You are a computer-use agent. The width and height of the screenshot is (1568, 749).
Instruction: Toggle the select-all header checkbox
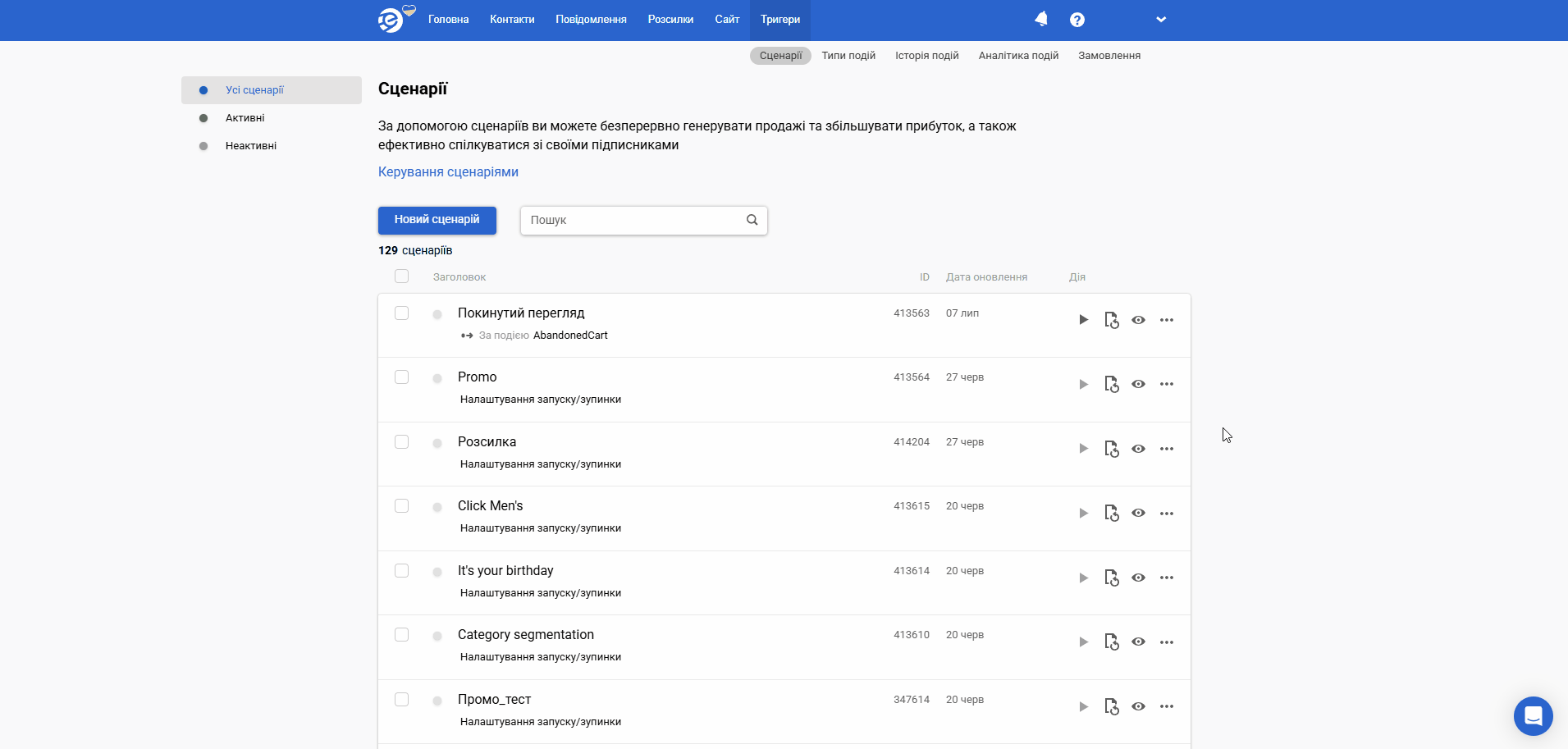coord(401,276)
